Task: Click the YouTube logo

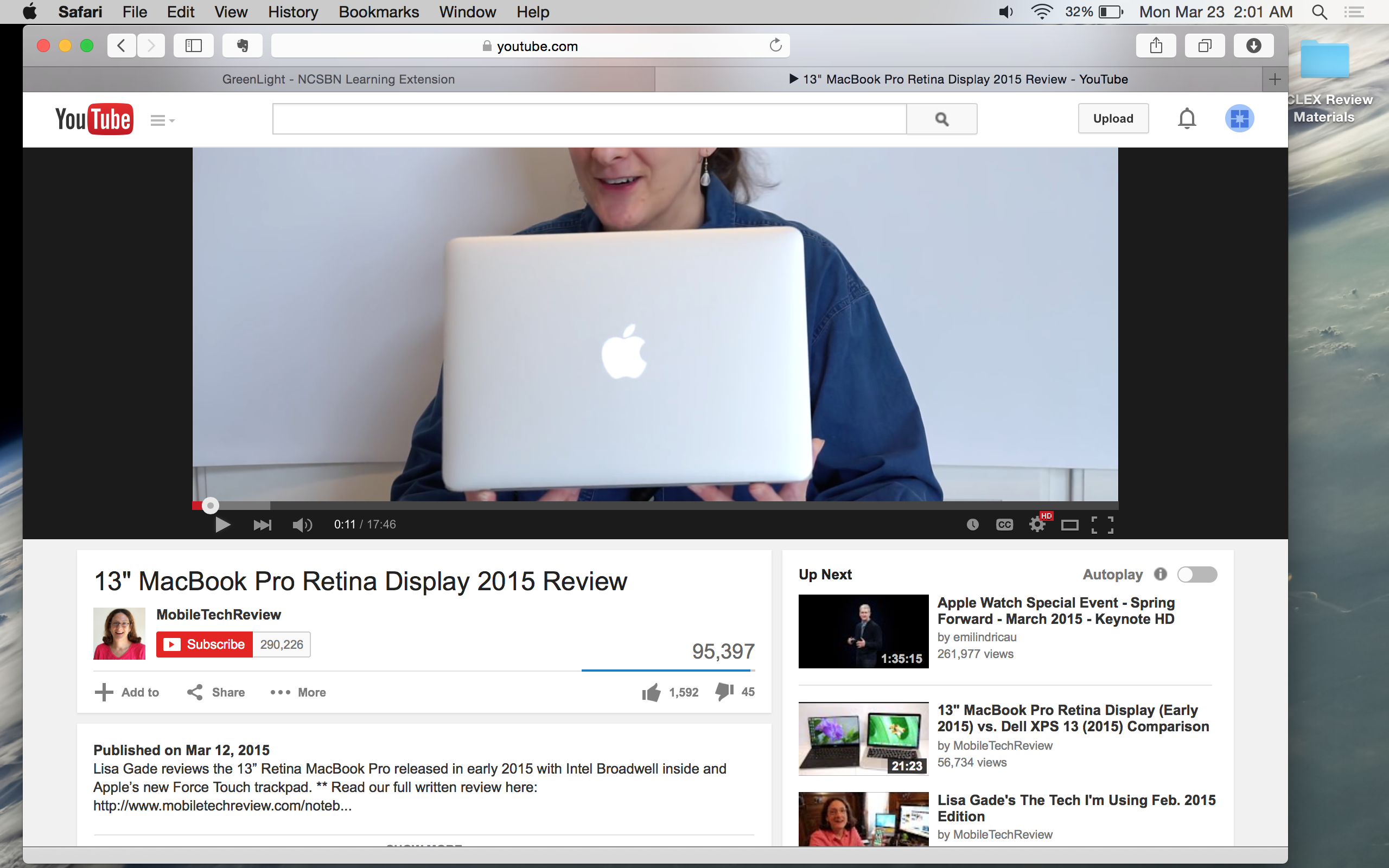Action: click(94, 119)
